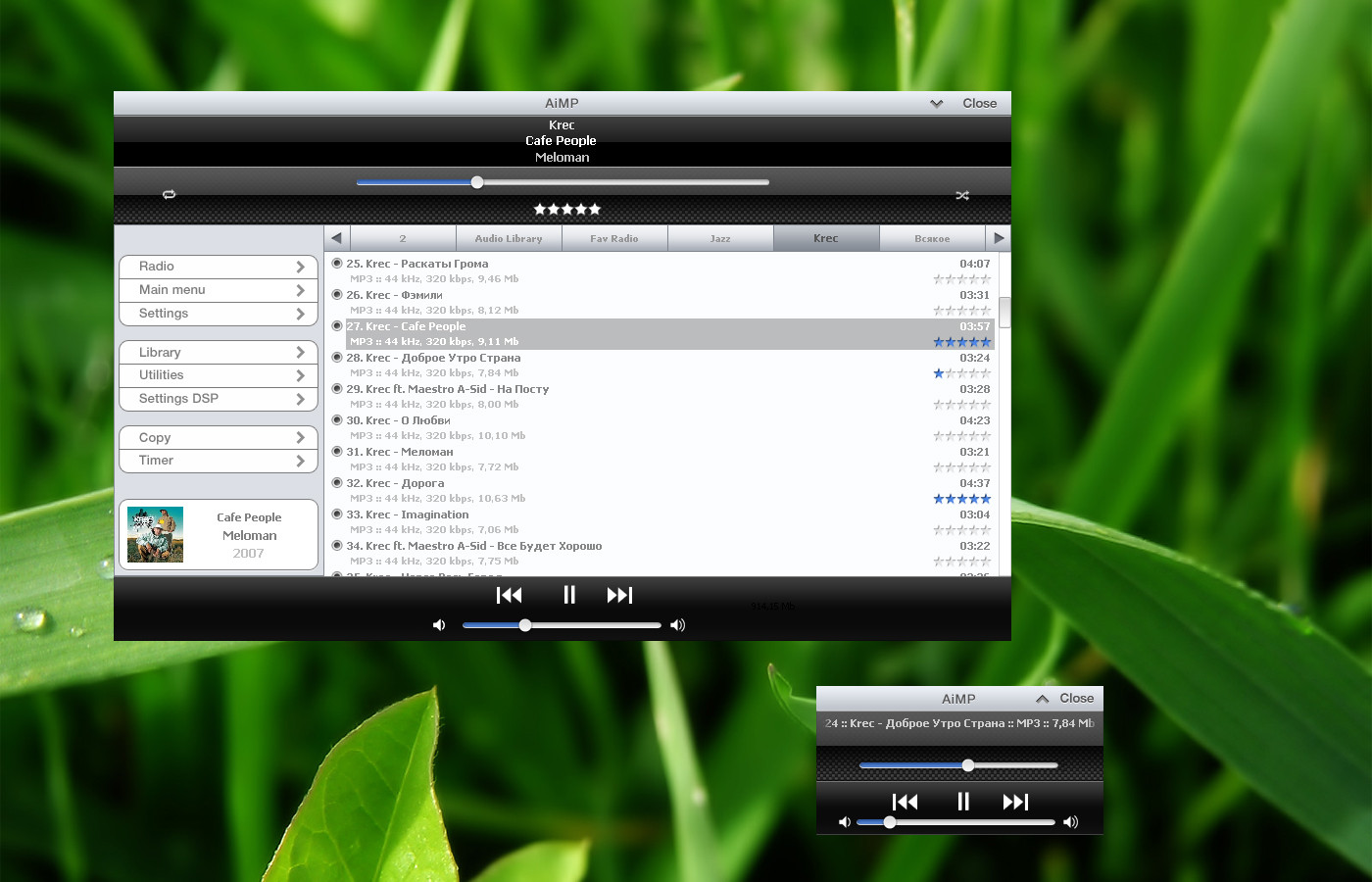Click the track marker icon for На Посту
This screenshot has width=1372, height=882.
tap(337, 389)
